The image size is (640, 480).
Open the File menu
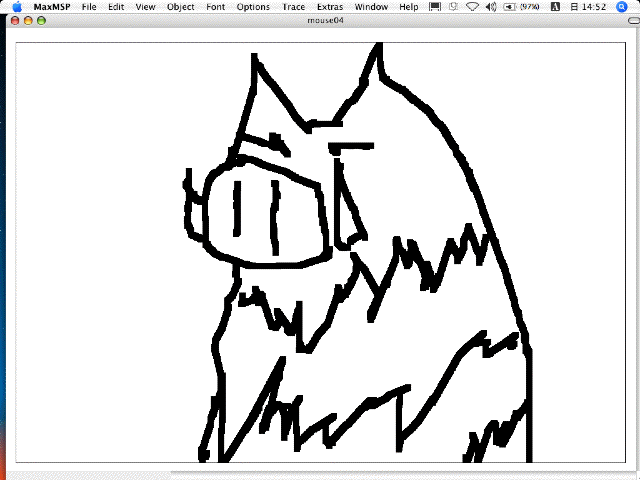coord(89,7)
